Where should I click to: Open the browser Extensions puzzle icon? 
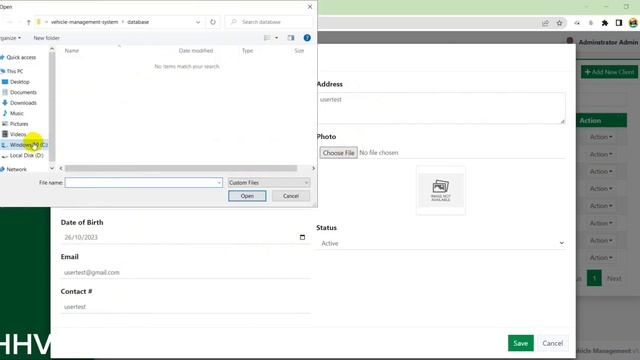(x=605, y=23)
